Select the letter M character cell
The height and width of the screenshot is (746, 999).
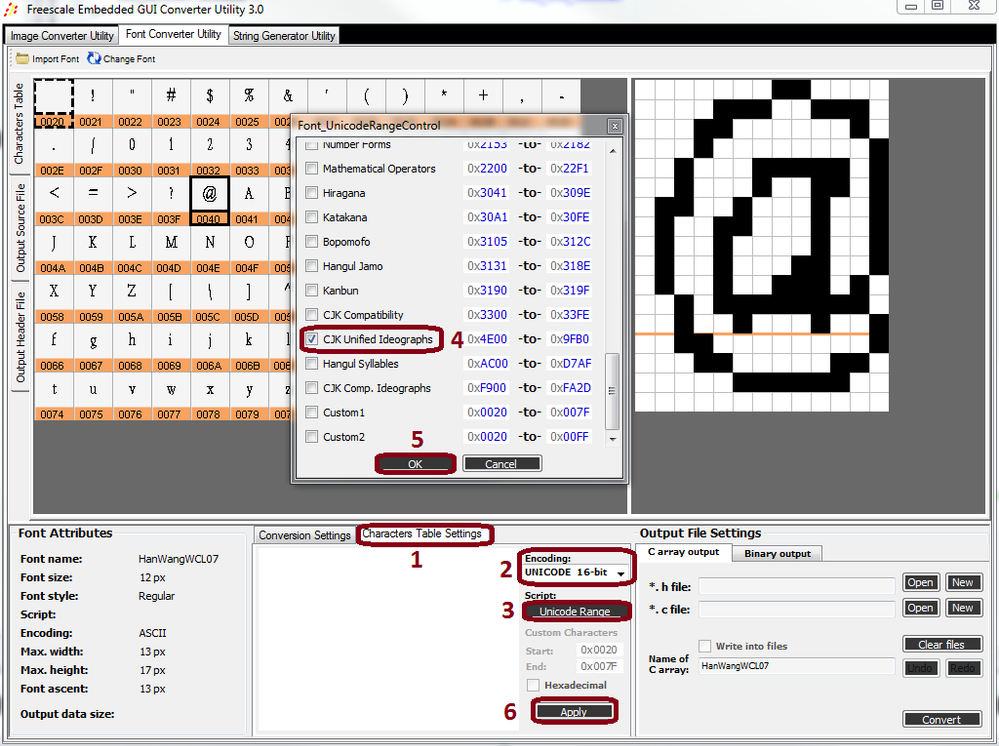[x=170, y=250]
